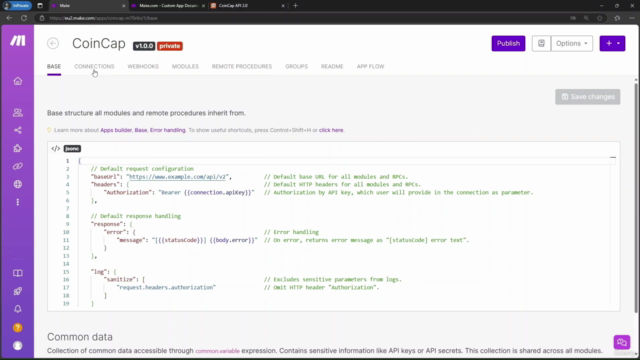Click line 5 Authorization header in editor
Image resolution: width=640 pixels, height=360 pixels.
pyautogui.click(x=179, y=193)
